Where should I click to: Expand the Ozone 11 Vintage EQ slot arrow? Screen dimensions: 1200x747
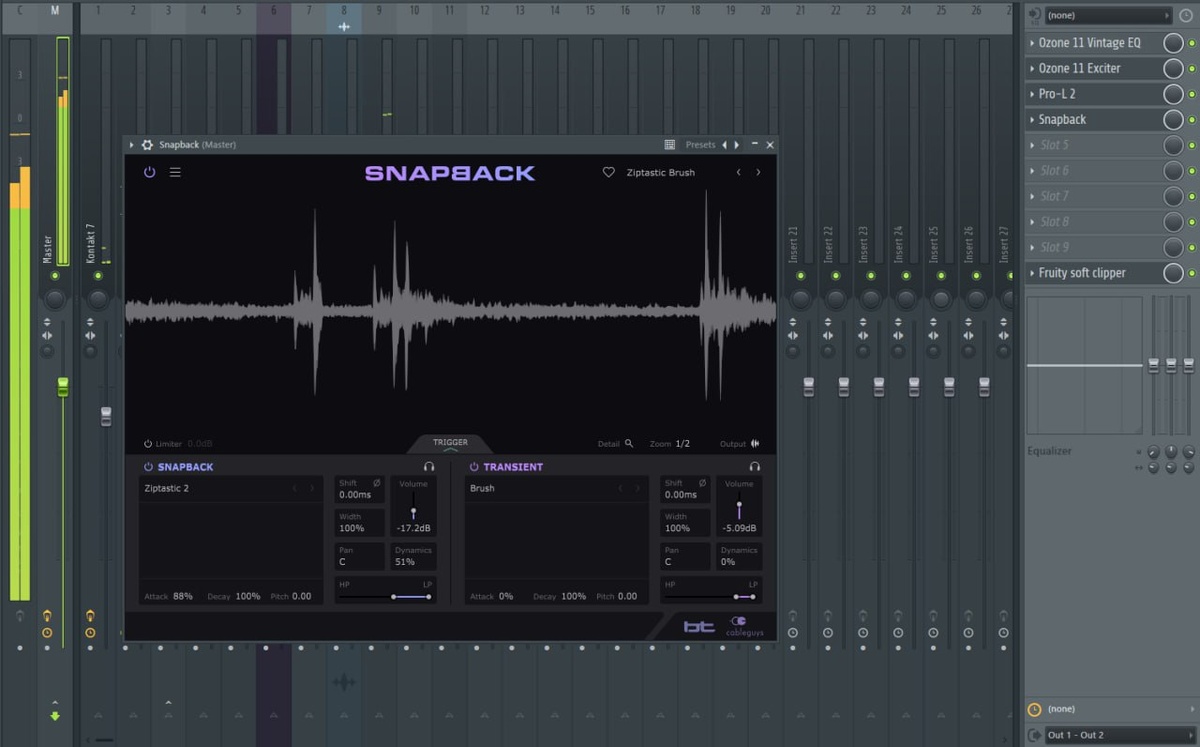1032,43
